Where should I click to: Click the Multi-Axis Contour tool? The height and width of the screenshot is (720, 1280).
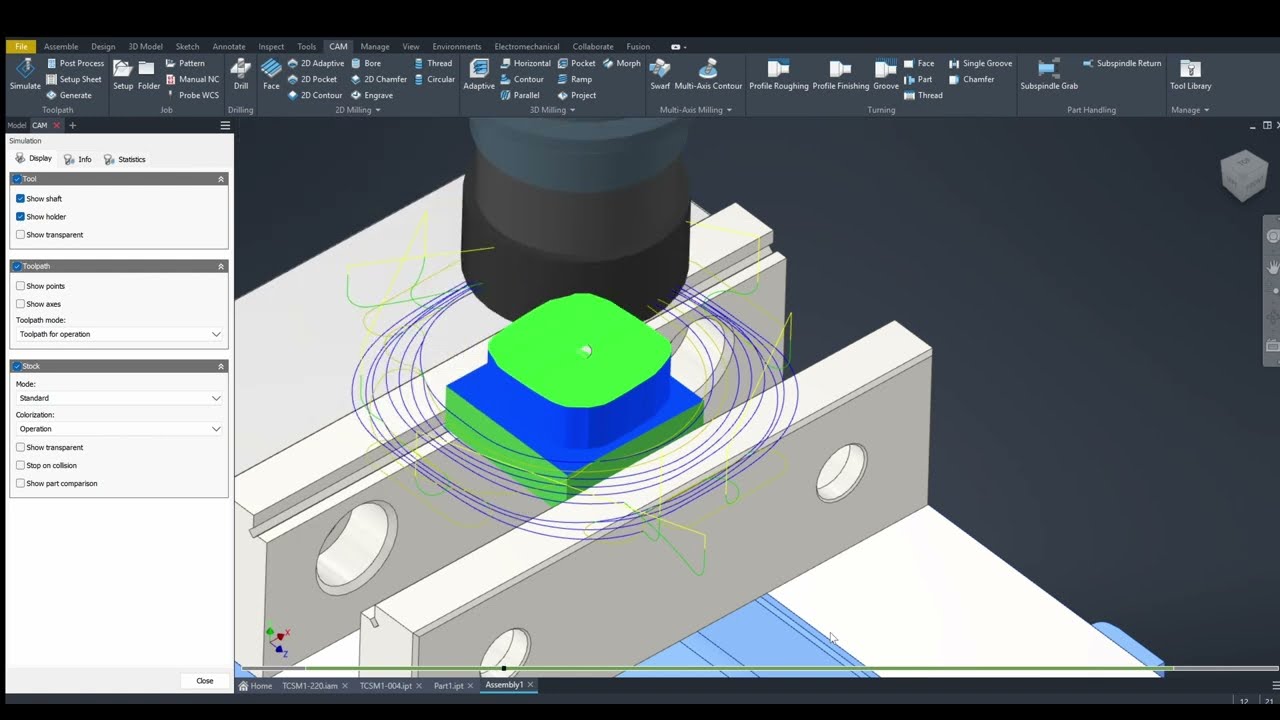tap(708, 74)
